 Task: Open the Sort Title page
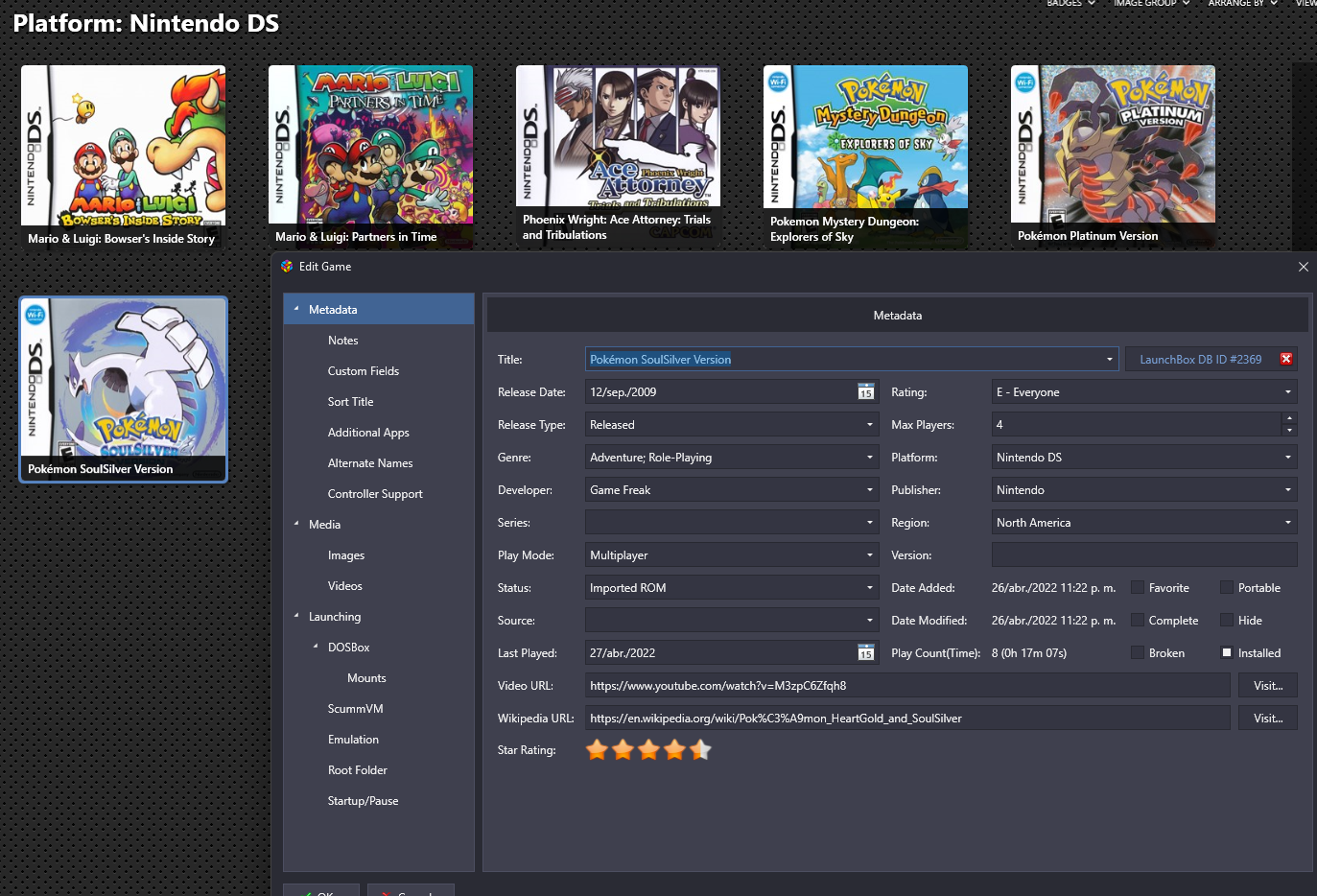[350, 402]
